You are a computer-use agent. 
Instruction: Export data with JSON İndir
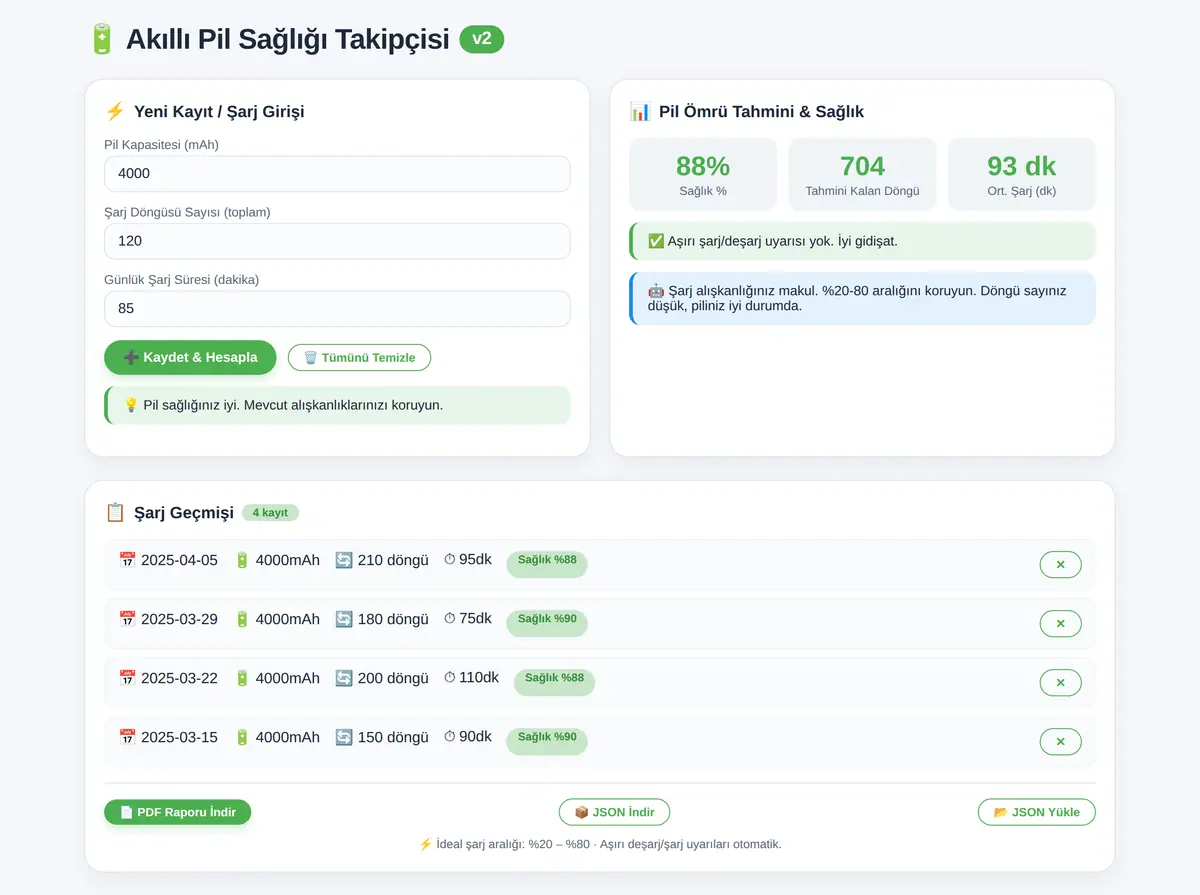point(614,812)
